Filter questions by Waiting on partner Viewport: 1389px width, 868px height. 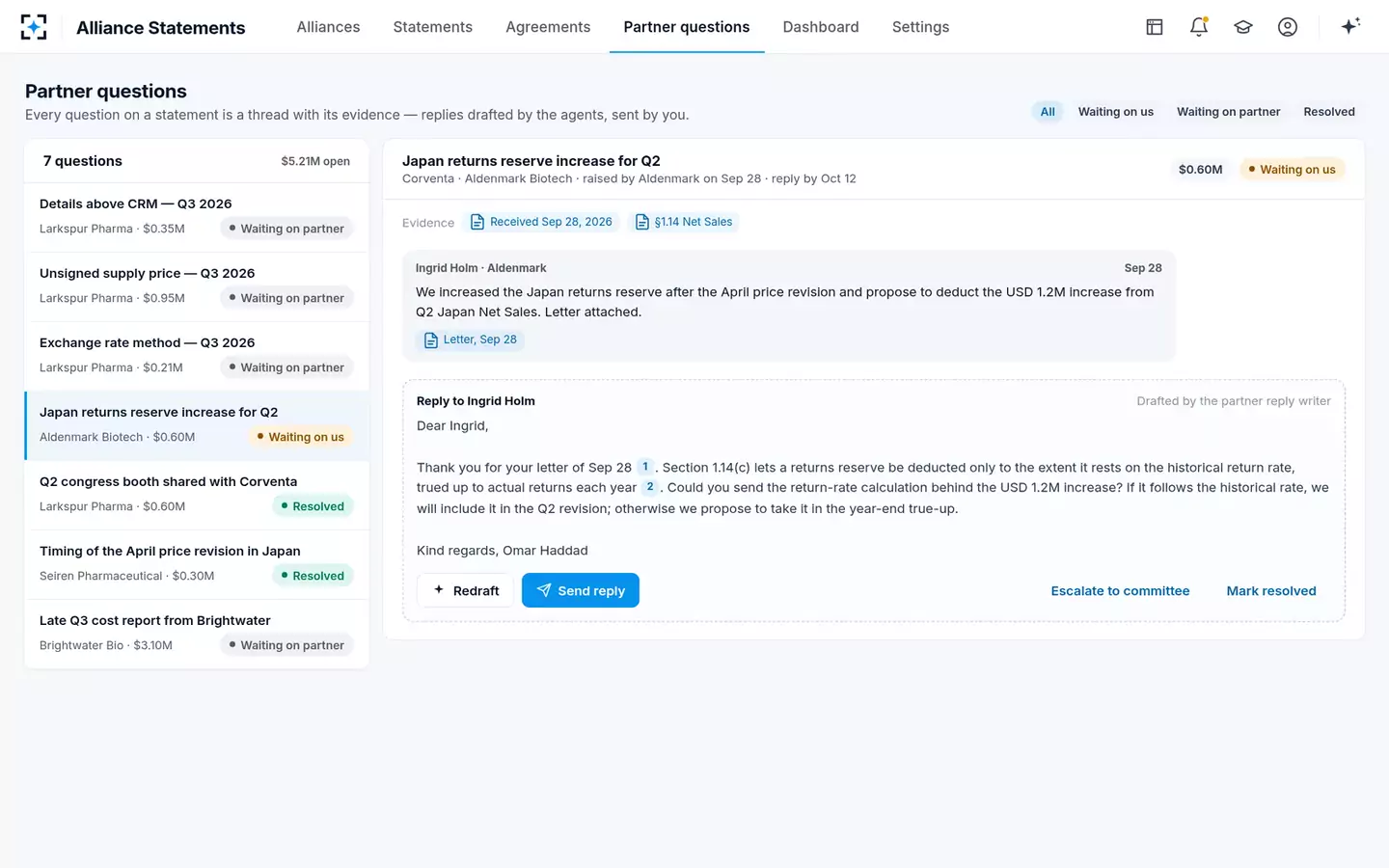(x=1229, y=112)
